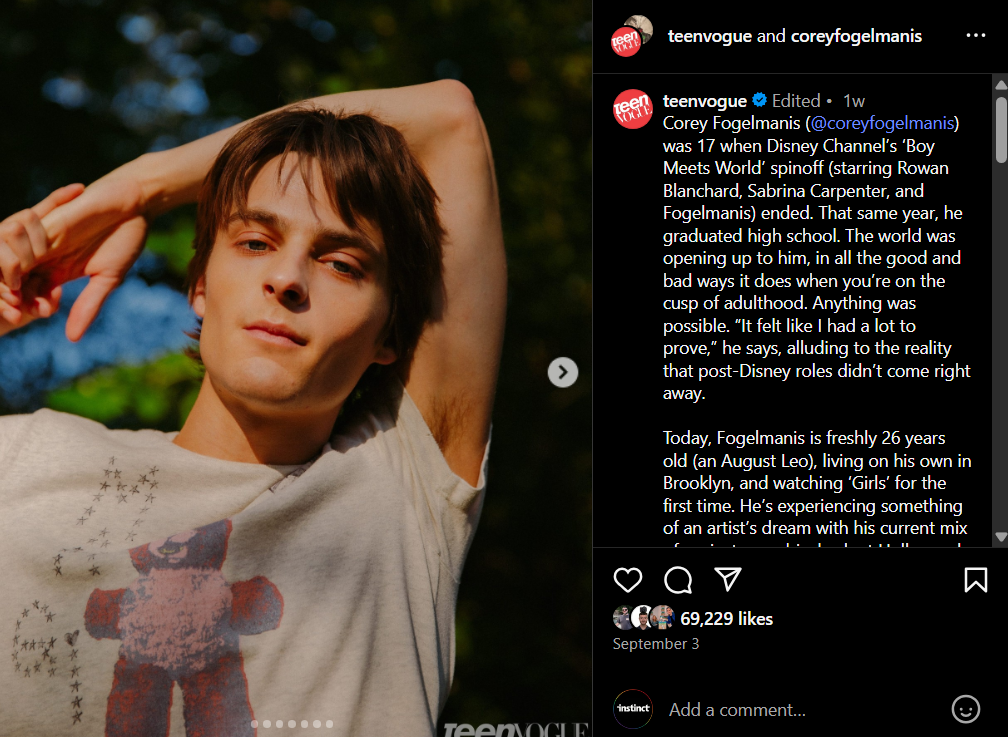View the list of 69,229 likes
The width and height of the screenshot is (1008, 737).
tap(727, 618)
